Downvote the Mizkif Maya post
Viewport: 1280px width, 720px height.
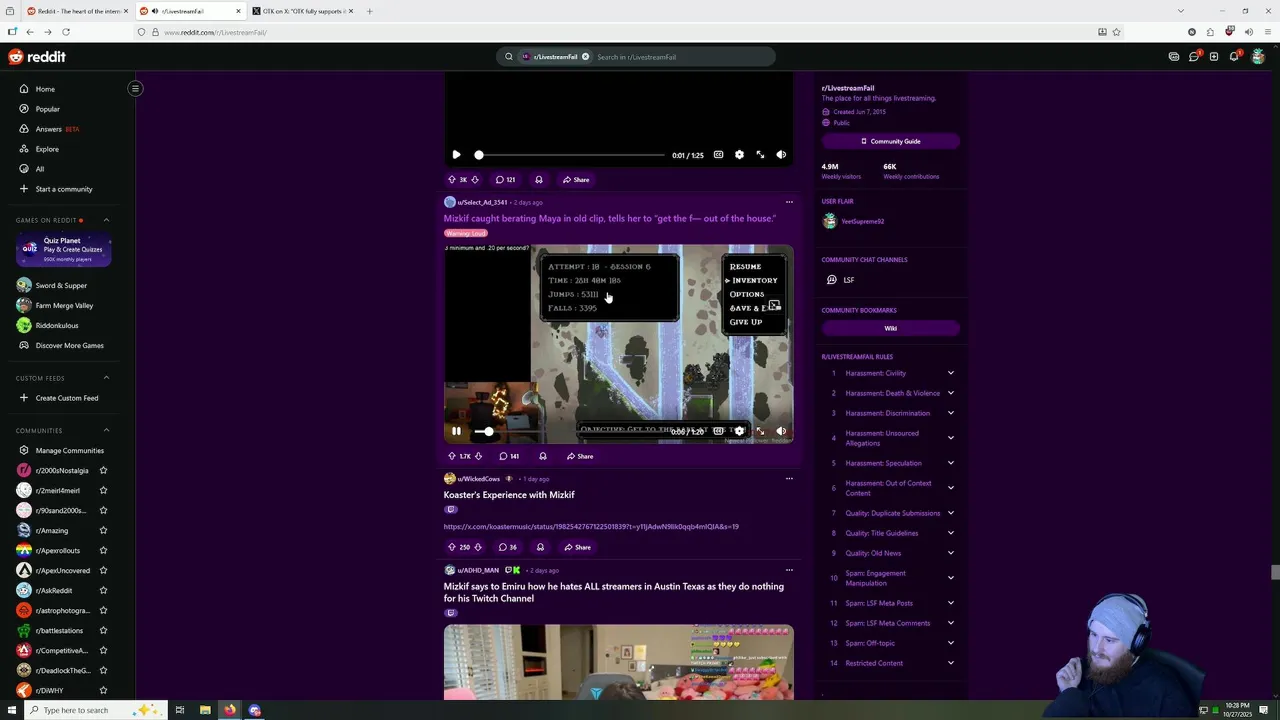pos(478,456)
